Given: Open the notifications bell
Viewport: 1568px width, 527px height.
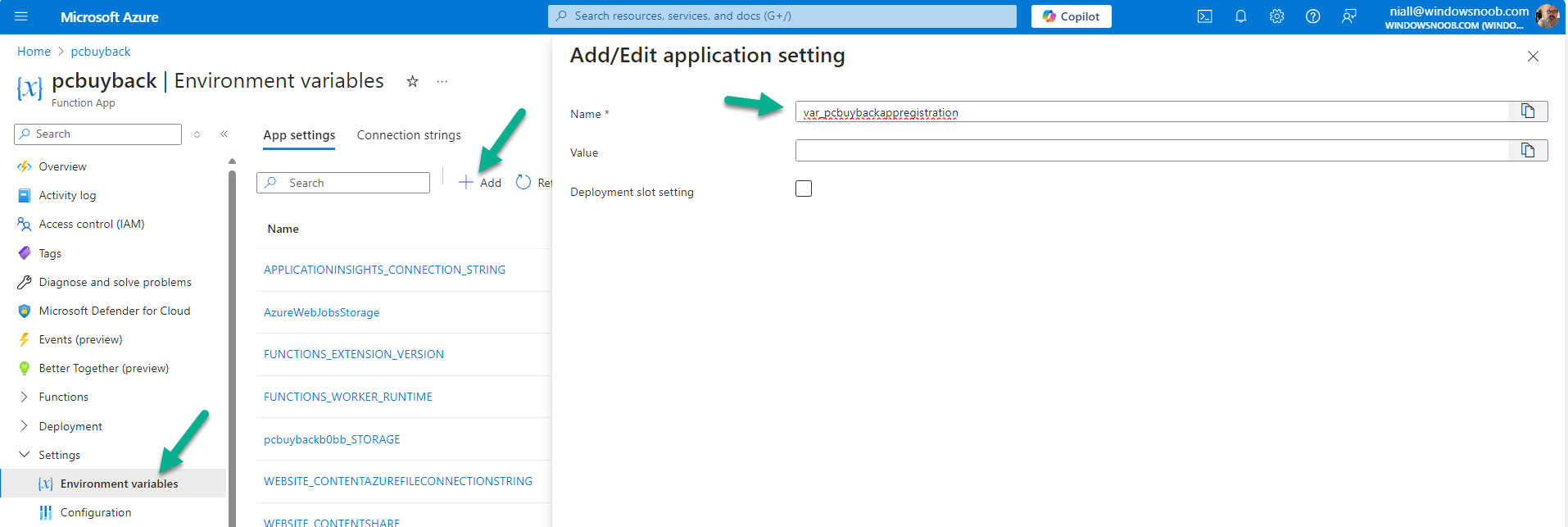Looking at the screenshot, I should 1241,16.
